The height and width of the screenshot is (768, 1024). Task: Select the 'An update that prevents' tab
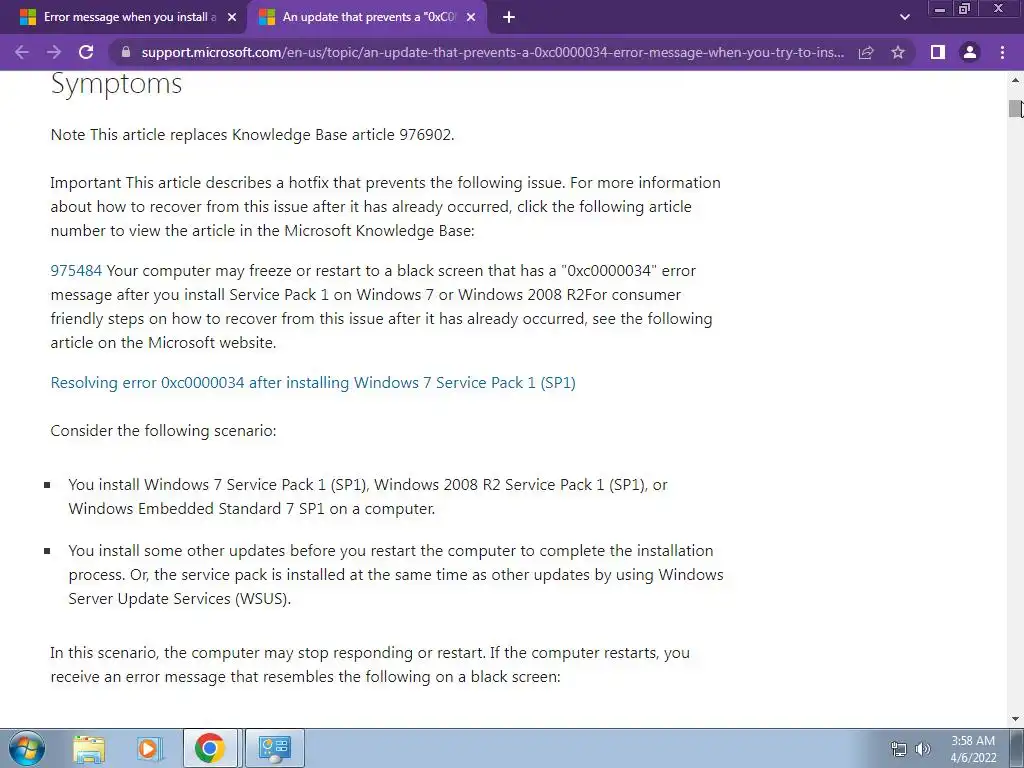(369, 18)
